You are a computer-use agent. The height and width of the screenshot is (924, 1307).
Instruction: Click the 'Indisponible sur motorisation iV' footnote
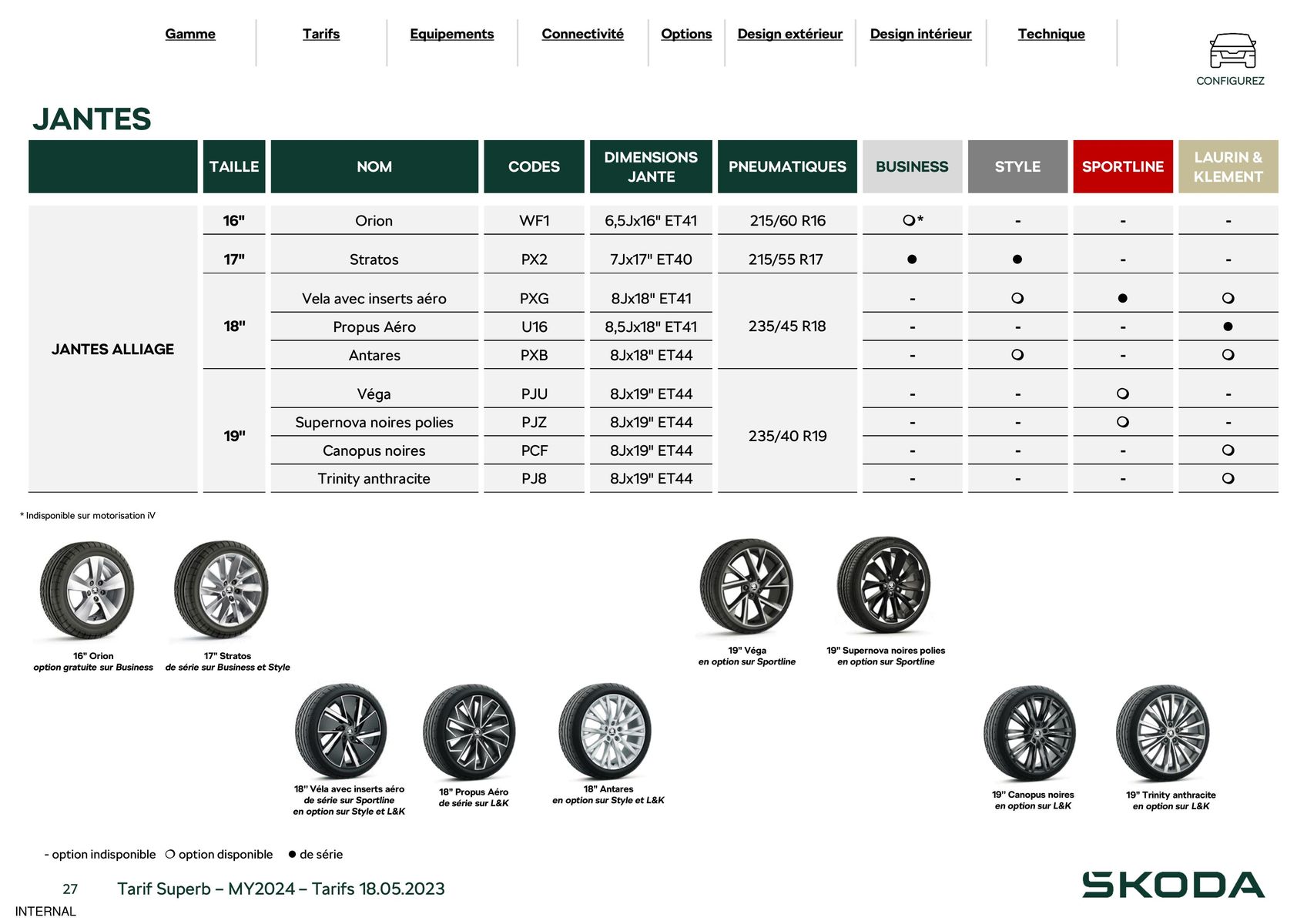click(x=88, y=516)
